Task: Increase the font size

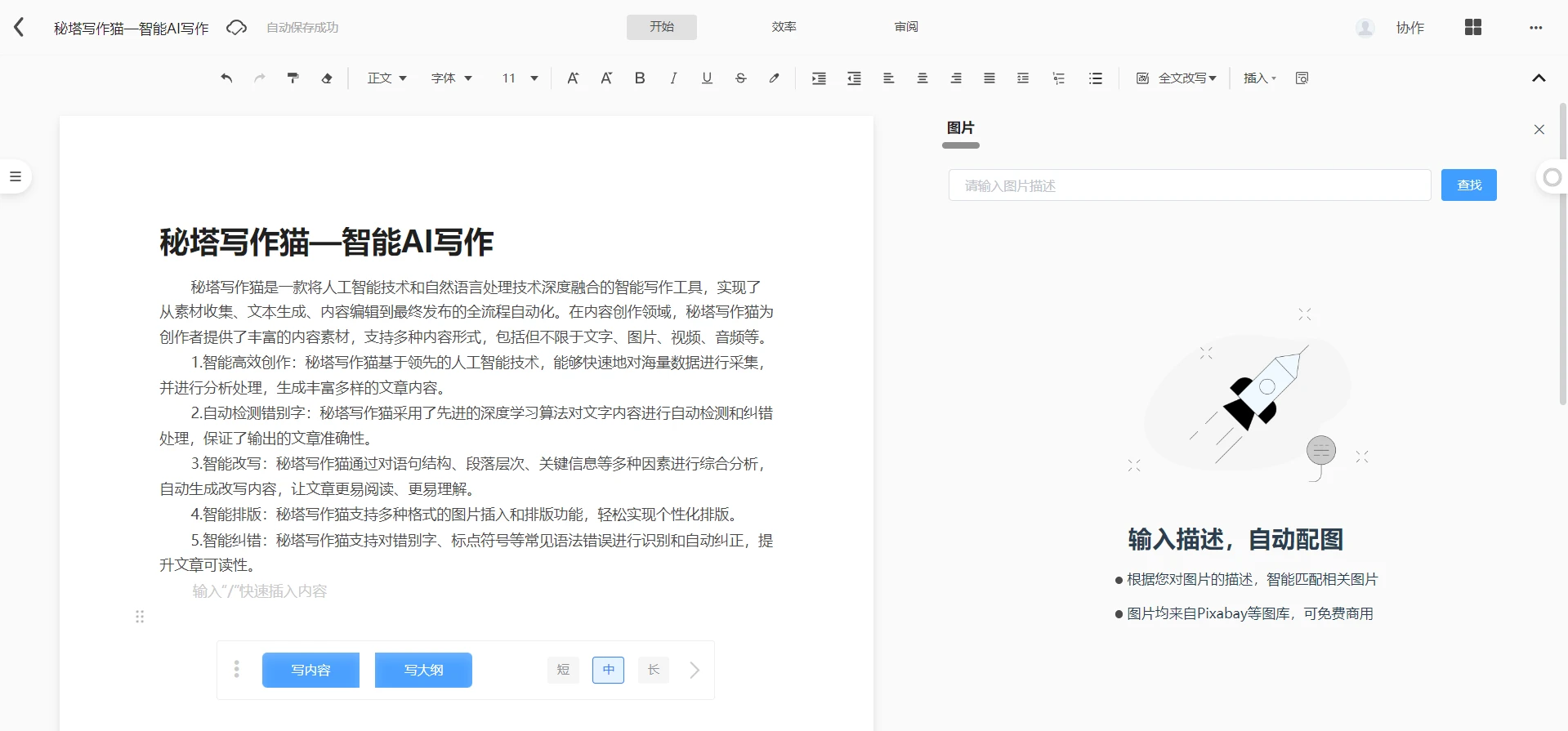Action: tap(573, 78)
